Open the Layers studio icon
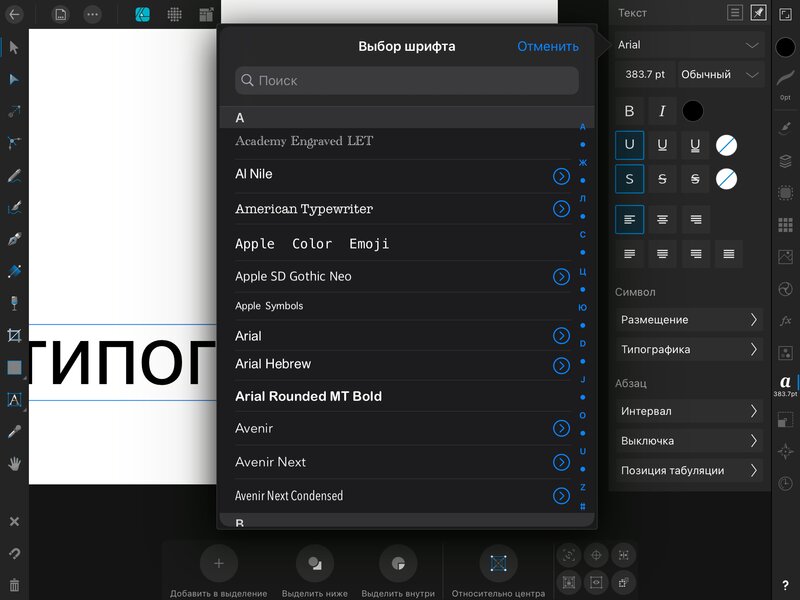The height and width of the screenshot is (600, 800). [785, 161]
